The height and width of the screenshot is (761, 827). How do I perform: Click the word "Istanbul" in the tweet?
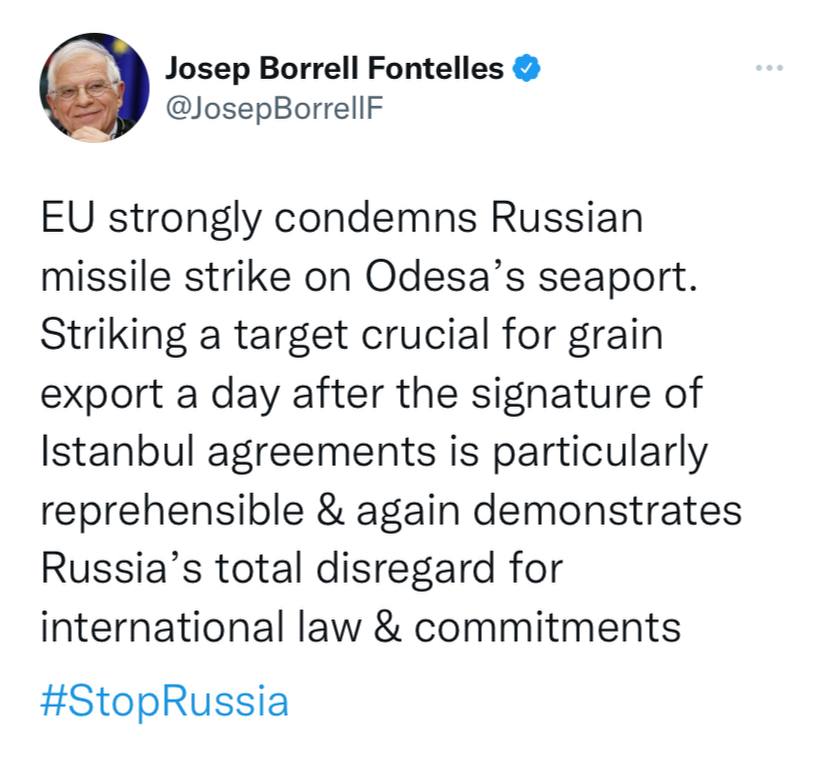point(106,452)
